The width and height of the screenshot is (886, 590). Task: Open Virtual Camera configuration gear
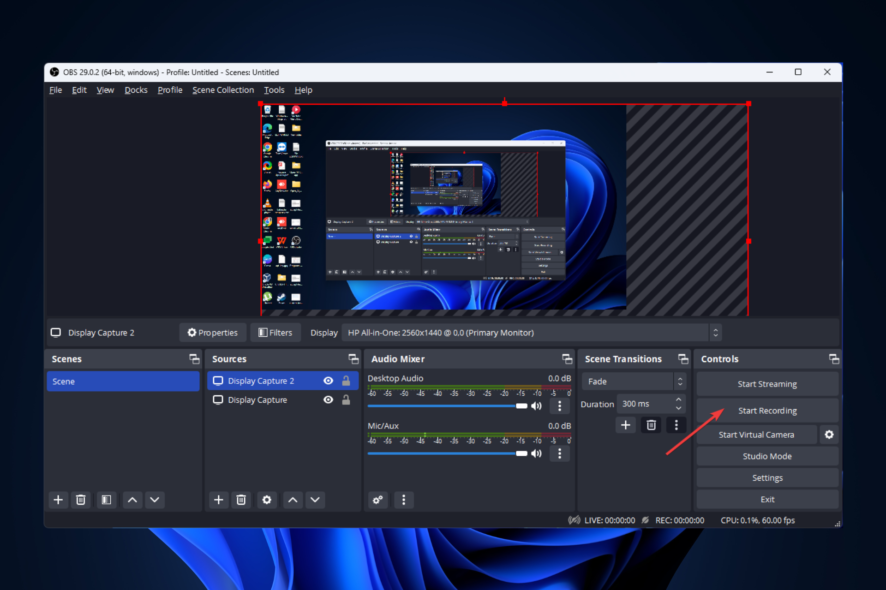tap(828, 435)
